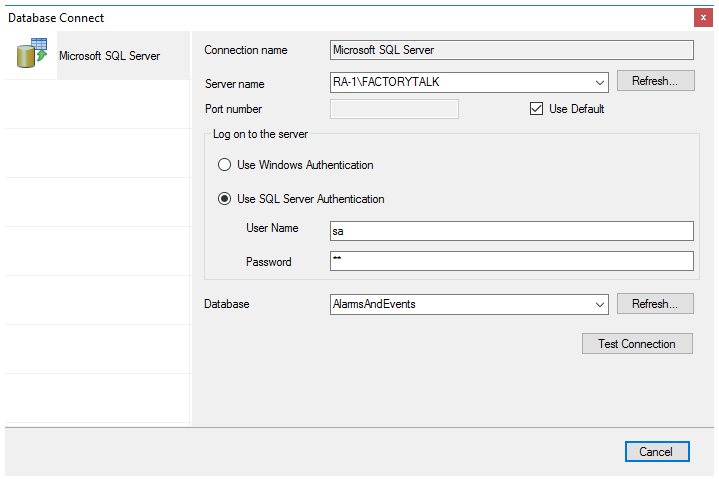Click the Log on to the server label
Image resolution: width=719 pixels, height=479 pixels.
point(260,134)
